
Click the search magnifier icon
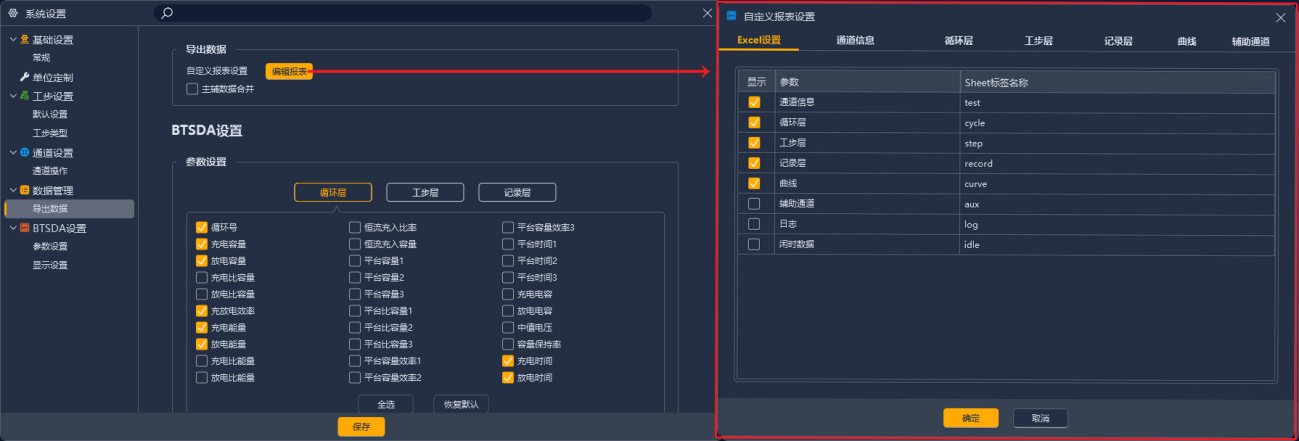(x=167, y=13)
